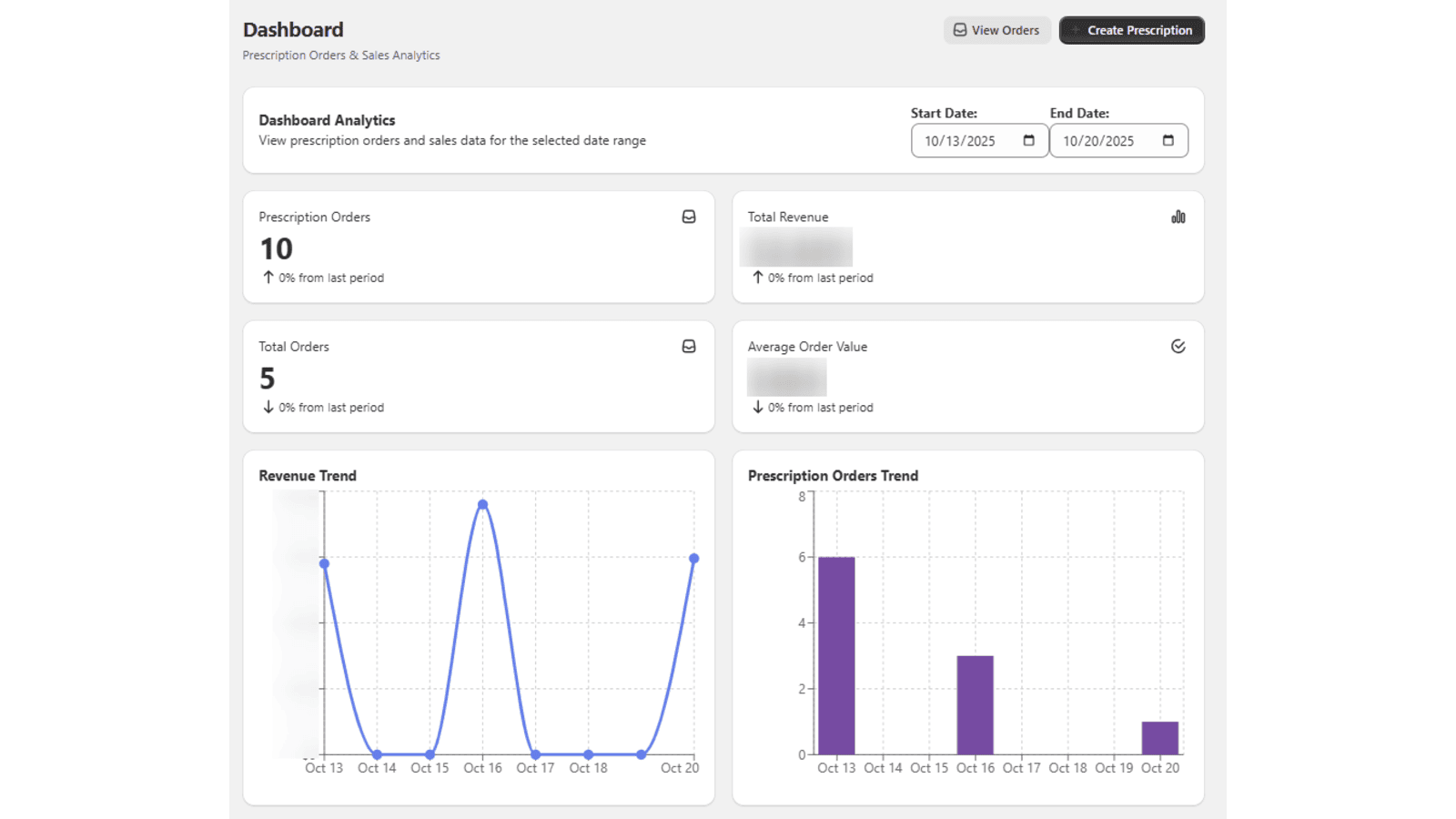Click the Oct 13 purple bar in Prescription Orders Trend

pyautogui.click(x=836, y=655)
